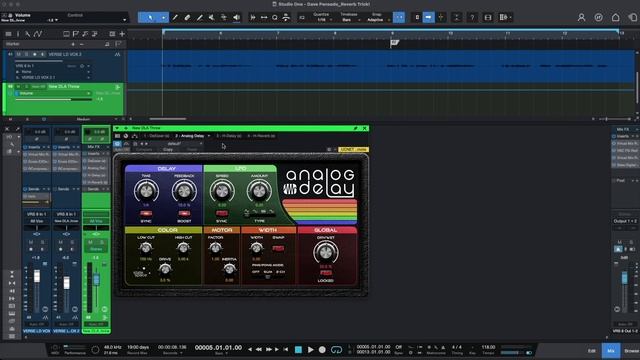
Task: Click the plugin Compare button
Action: (143, 150)
